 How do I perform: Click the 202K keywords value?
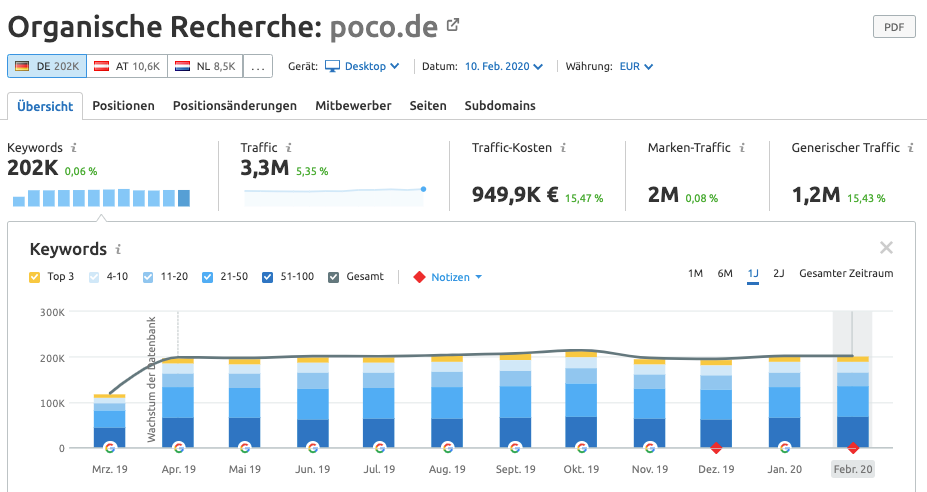click(33, 168)
